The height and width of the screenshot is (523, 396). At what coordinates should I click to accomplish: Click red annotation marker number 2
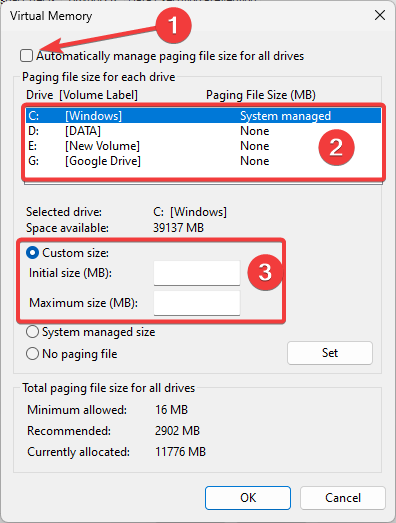(336, 147)
